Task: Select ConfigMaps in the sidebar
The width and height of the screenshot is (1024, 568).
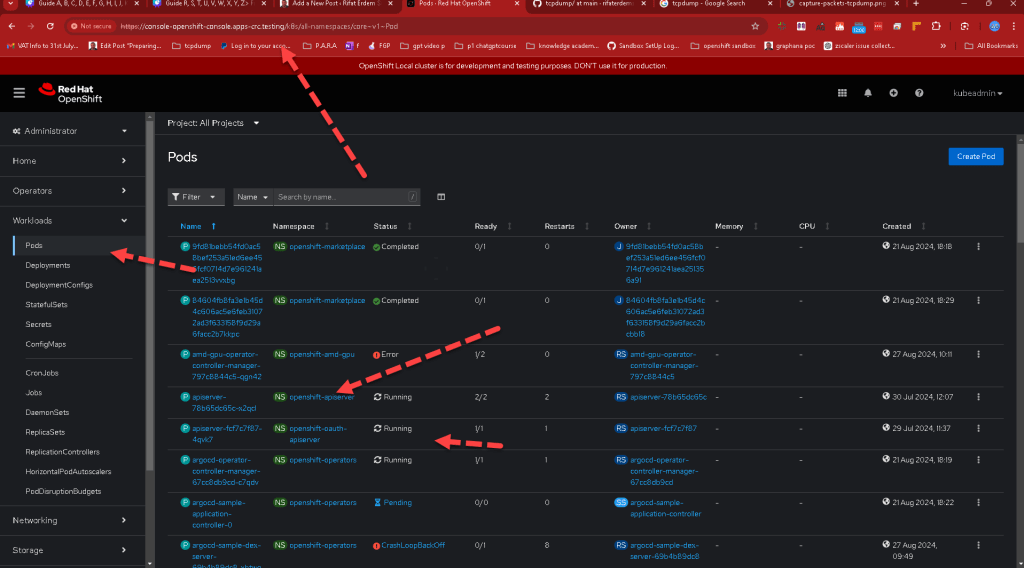Action: [46, 344]
